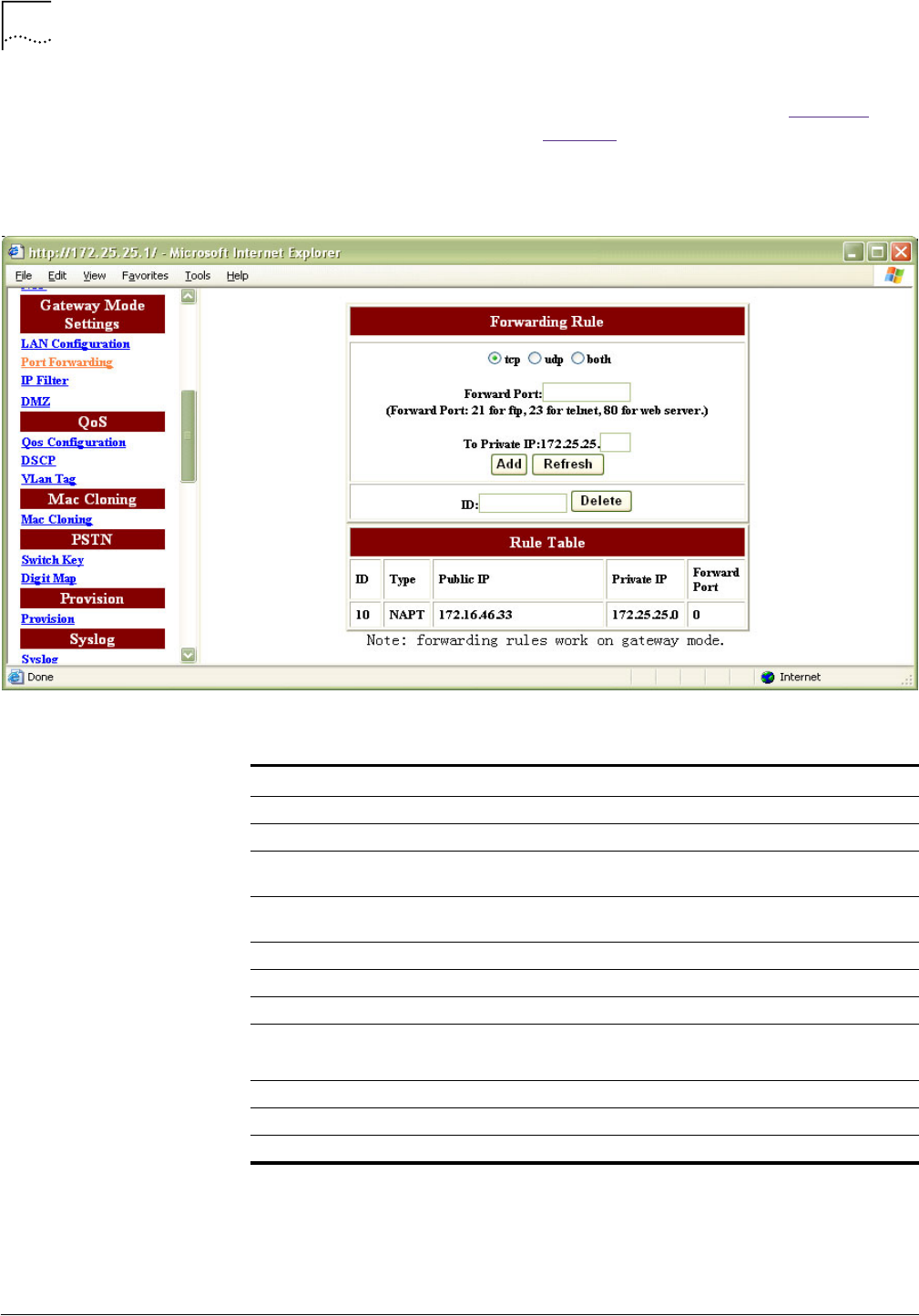Screen dimensions: 919x1316
Task: Click the sidebar scrollbar thumb
Action: (189, 435)
